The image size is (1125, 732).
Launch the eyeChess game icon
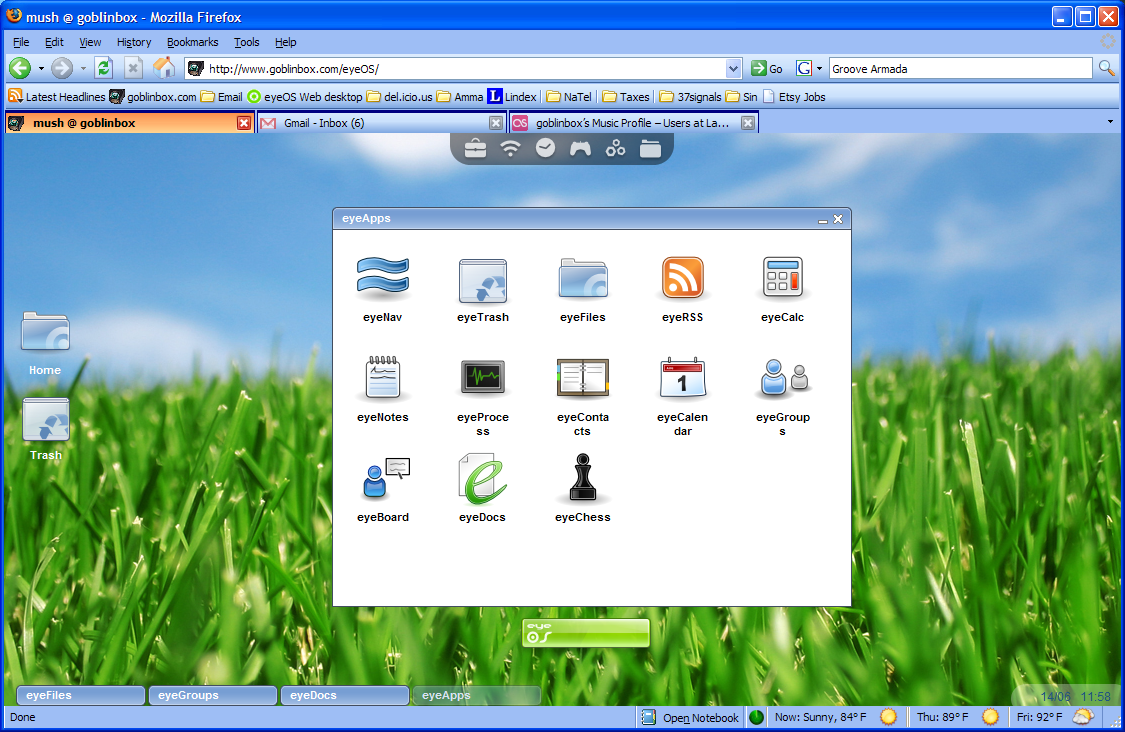click(x=582, y=478)
